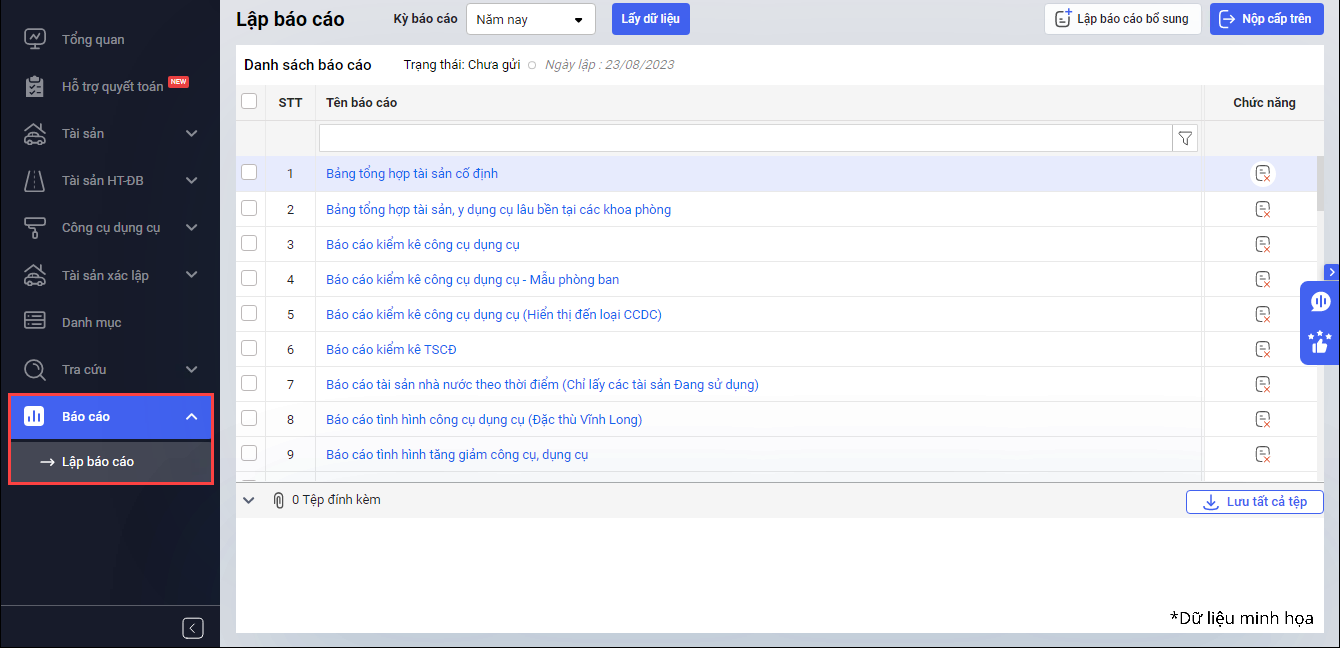1340x648 pixels.
Task: Click the Tổng quan sidebar icon
Action: tap(35, 40)
